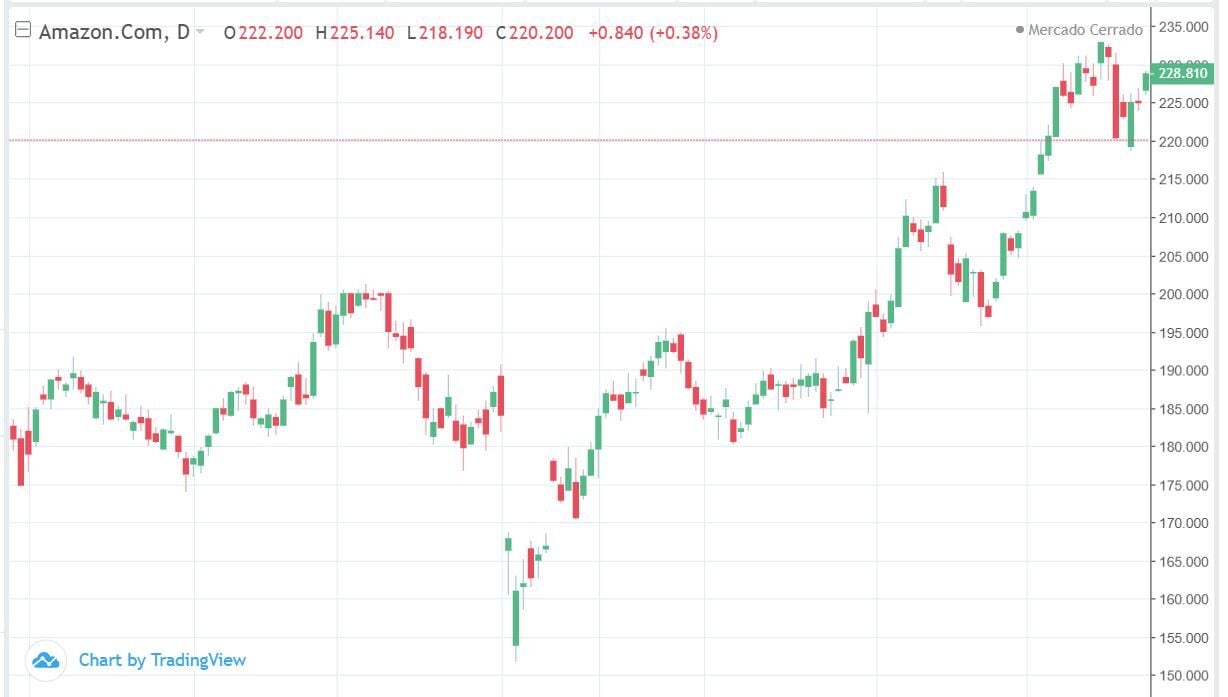Click the tall green candle at the chart's lowest point

[516, 617]
